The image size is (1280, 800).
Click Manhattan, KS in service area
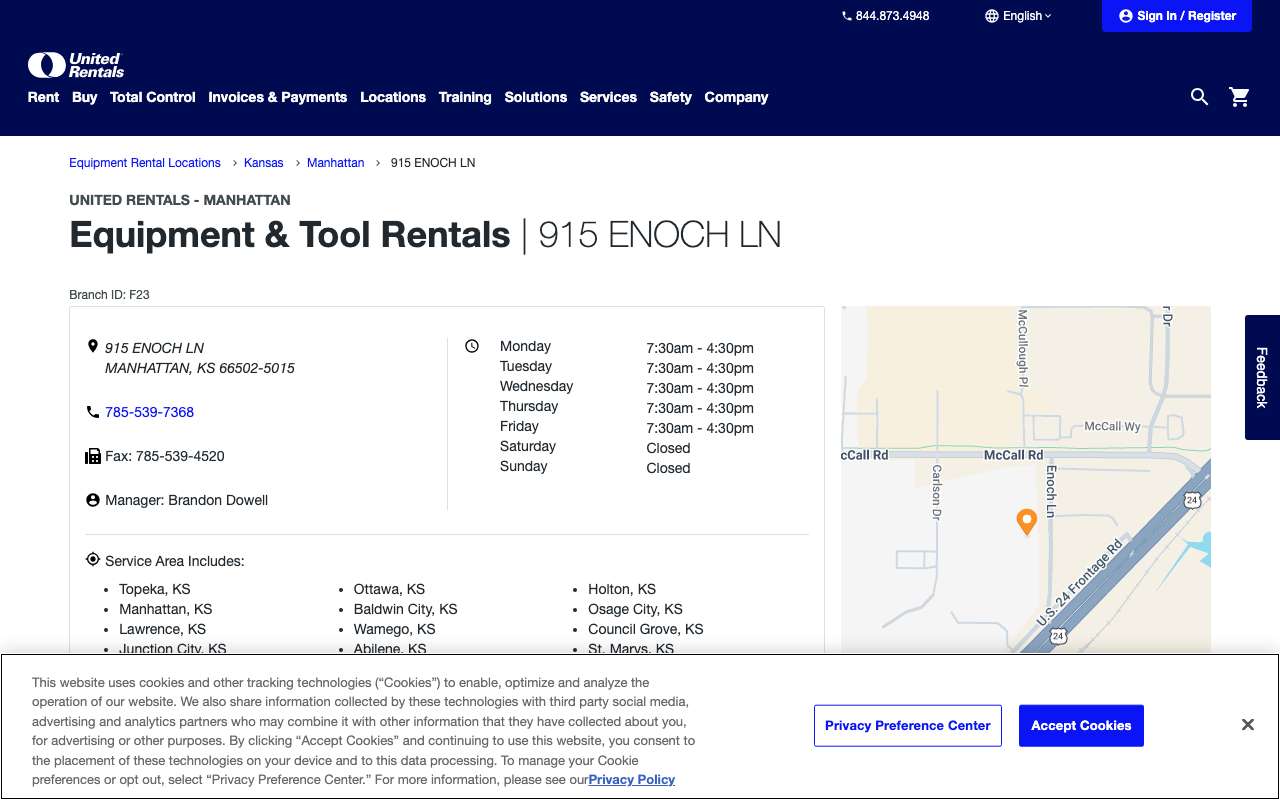[165, 609]
